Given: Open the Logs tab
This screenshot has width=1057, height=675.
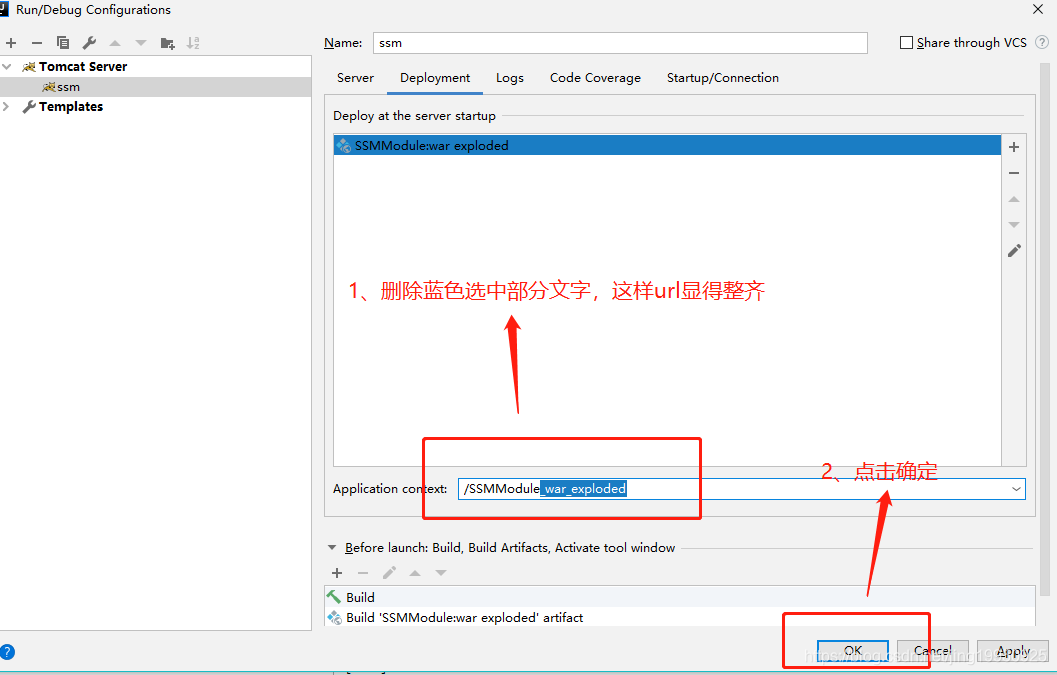Looking at the screenshot, I should click(510, 78).
